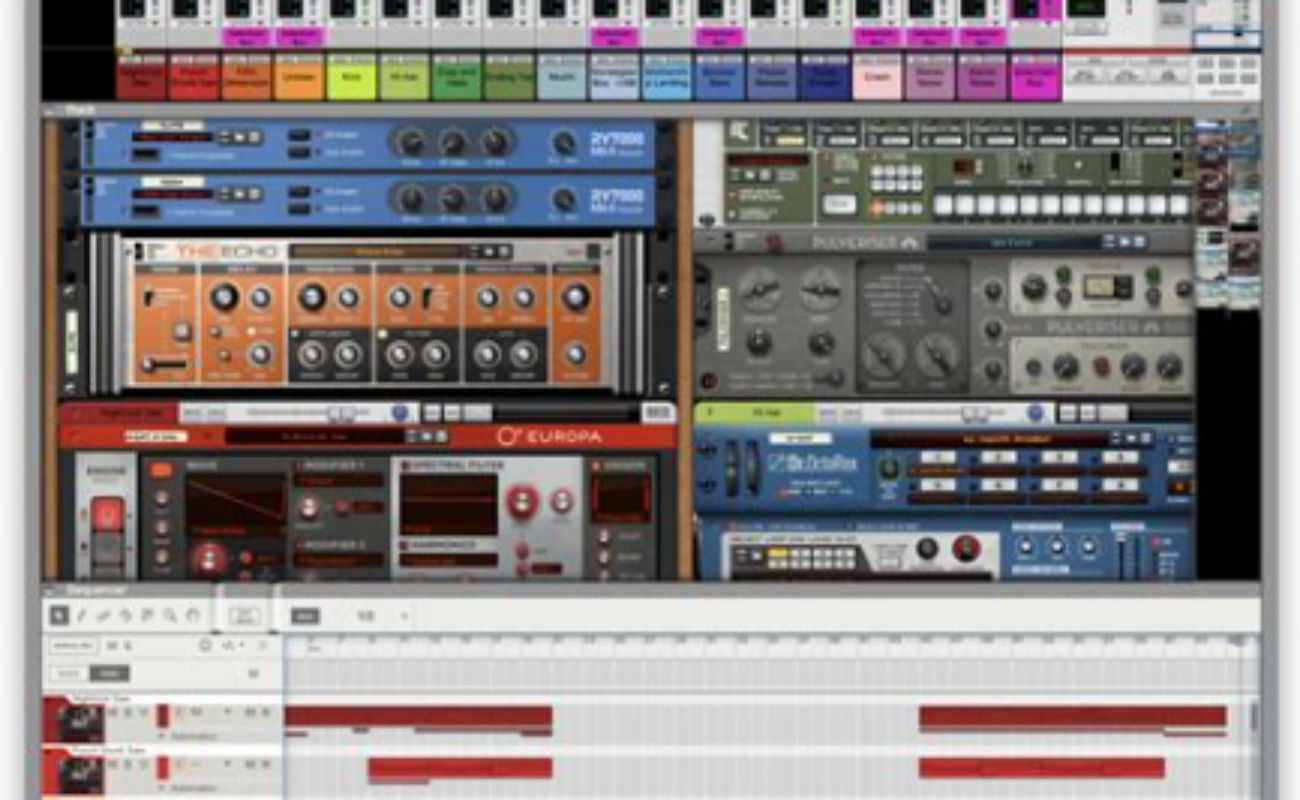Toggle the Snap button in the sequencer

305,616
